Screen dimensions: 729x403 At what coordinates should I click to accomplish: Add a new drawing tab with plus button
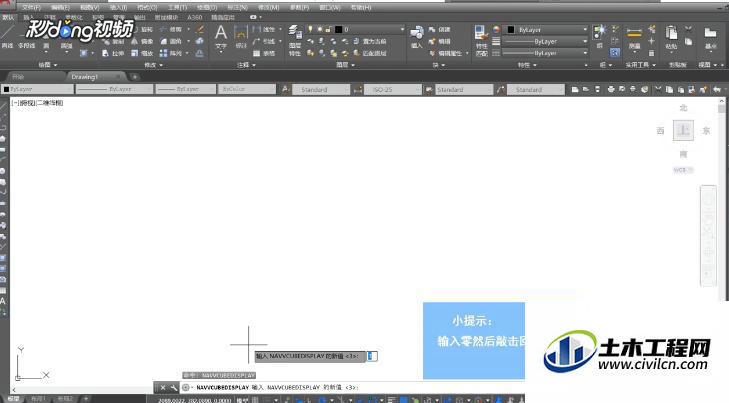134,77
